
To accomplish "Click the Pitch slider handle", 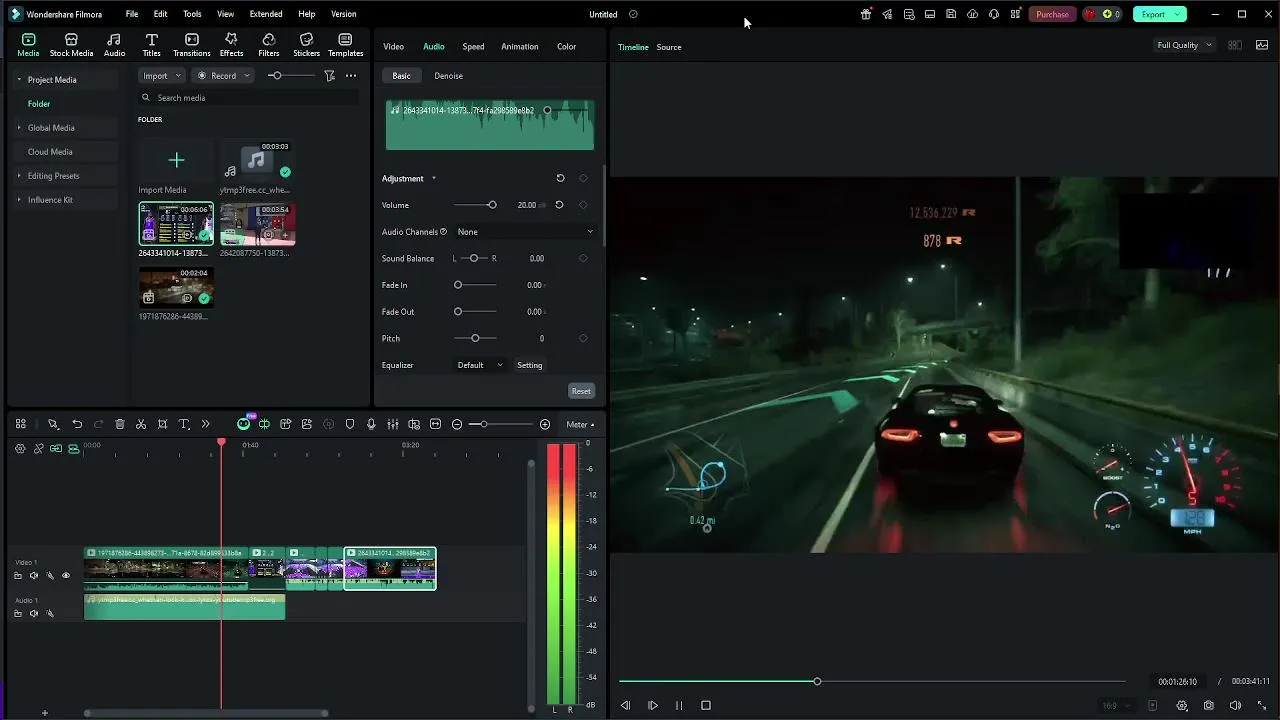I will click(x=475, y=338).
